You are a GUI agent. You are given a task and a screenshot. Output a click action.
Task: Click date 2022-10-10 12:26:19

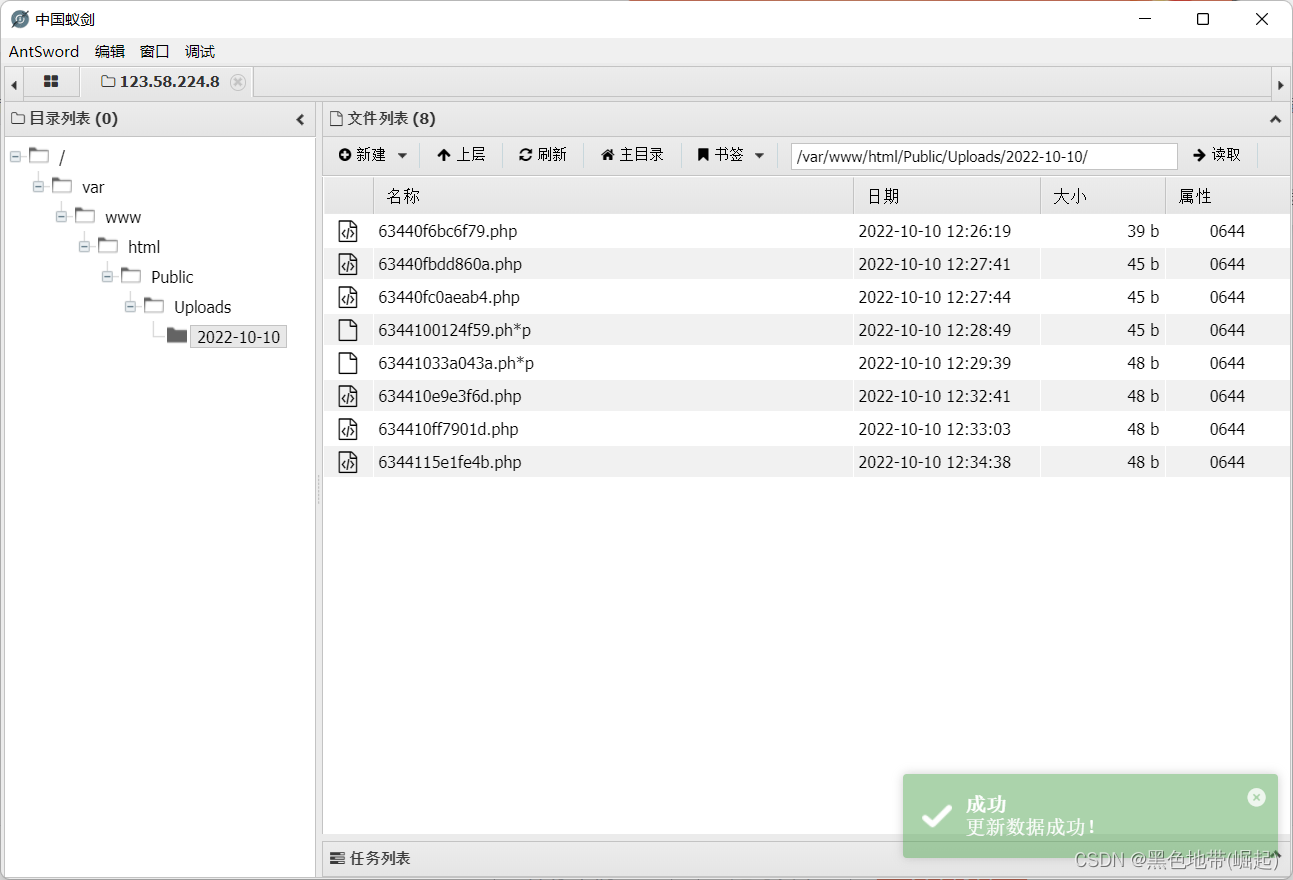pos(934,231)
